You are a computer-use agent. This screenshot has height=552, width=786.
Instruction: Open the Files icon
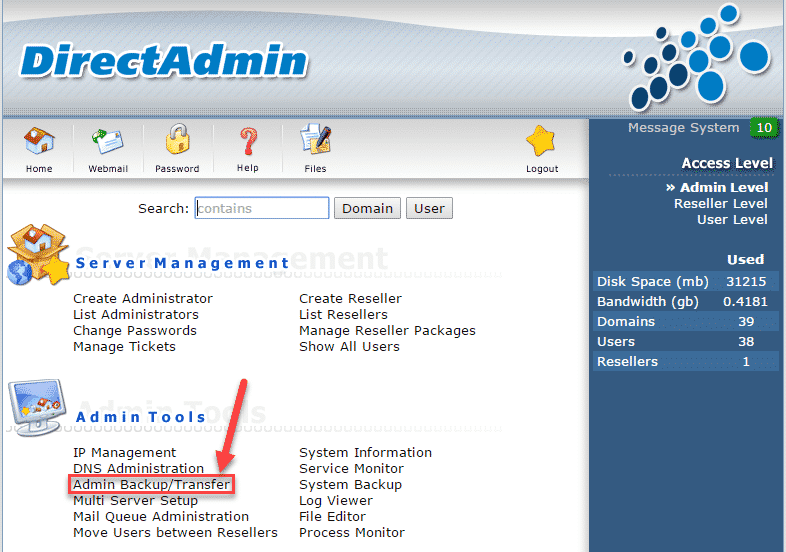pyautogui.click(x=315, y=139)
